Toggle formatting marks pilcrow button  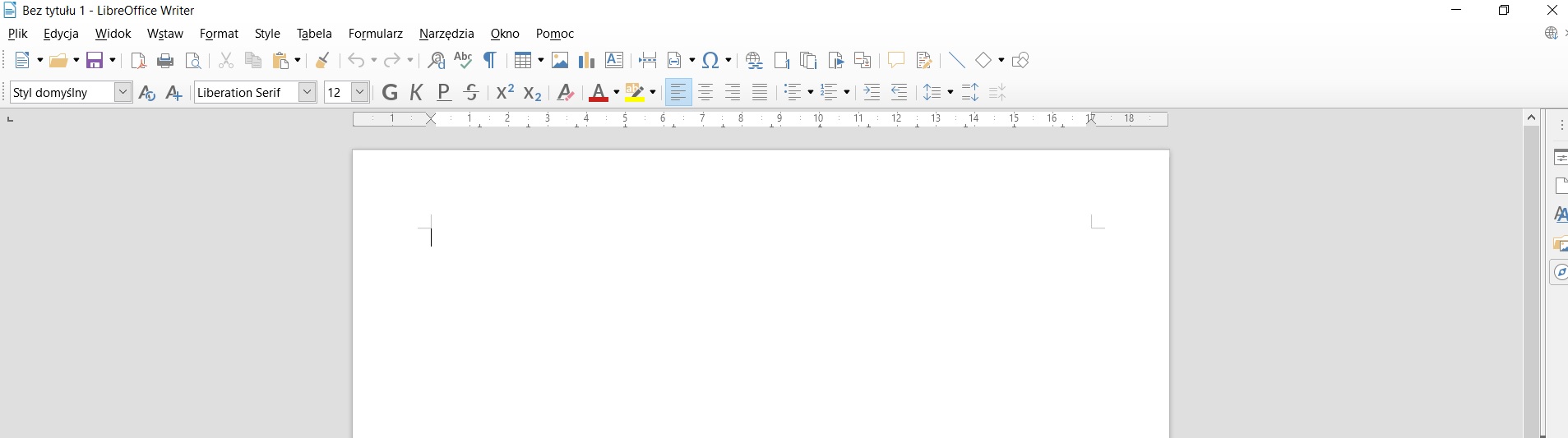coord(490,60)
